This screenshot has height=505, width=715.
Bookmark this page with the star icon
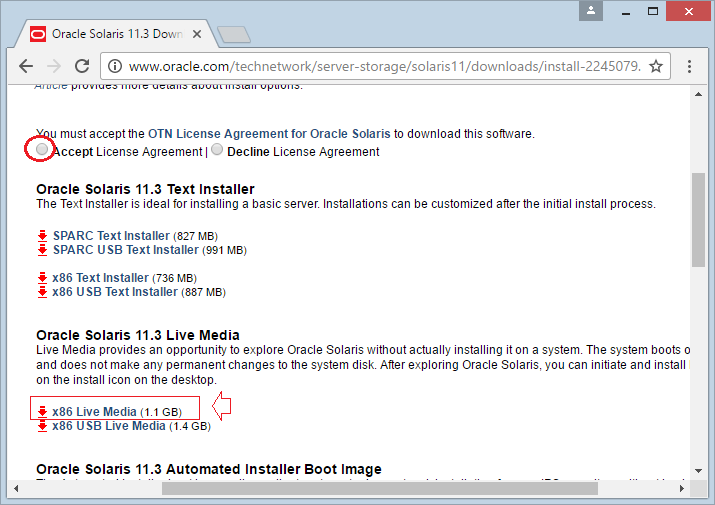[x=656, y=67]
